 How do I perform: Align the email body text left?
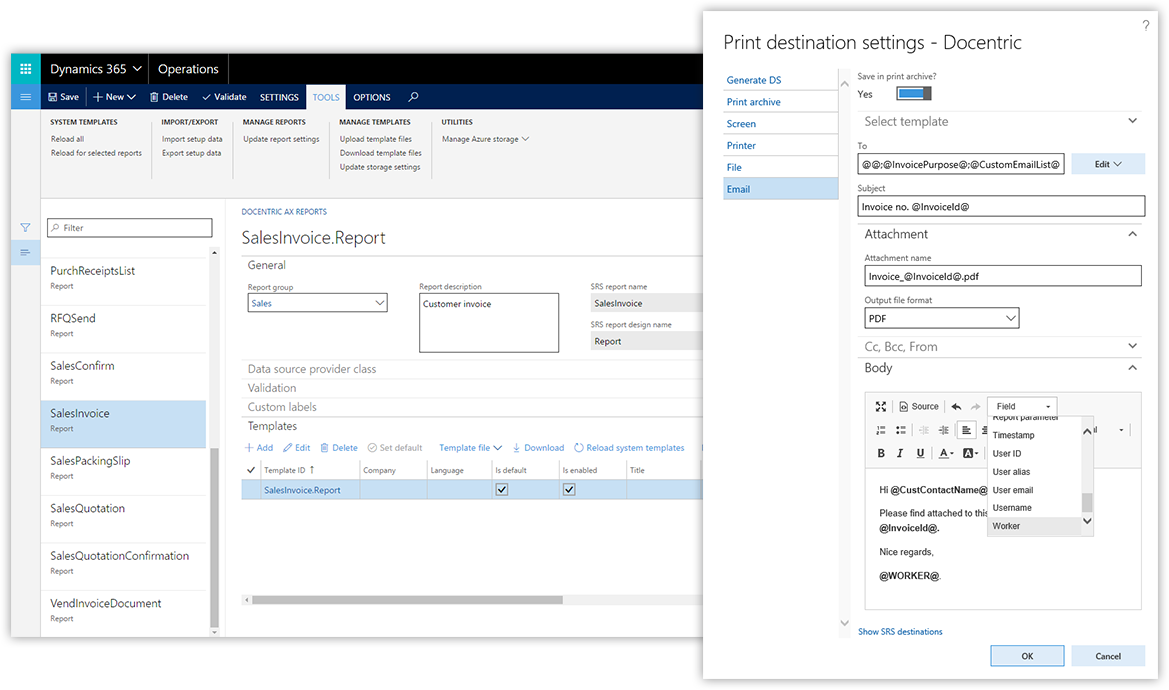pos(966,430)
